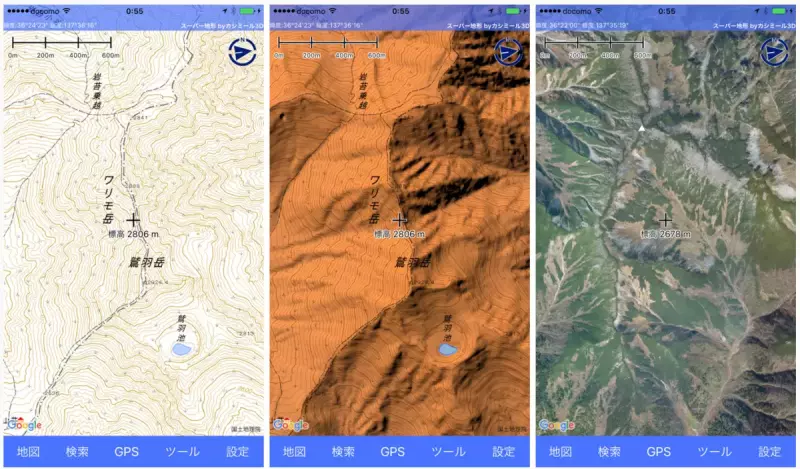Screen dimensions: 800x469
Task: Open 検索 tab in left screen
Action: [x=77, y=452]
